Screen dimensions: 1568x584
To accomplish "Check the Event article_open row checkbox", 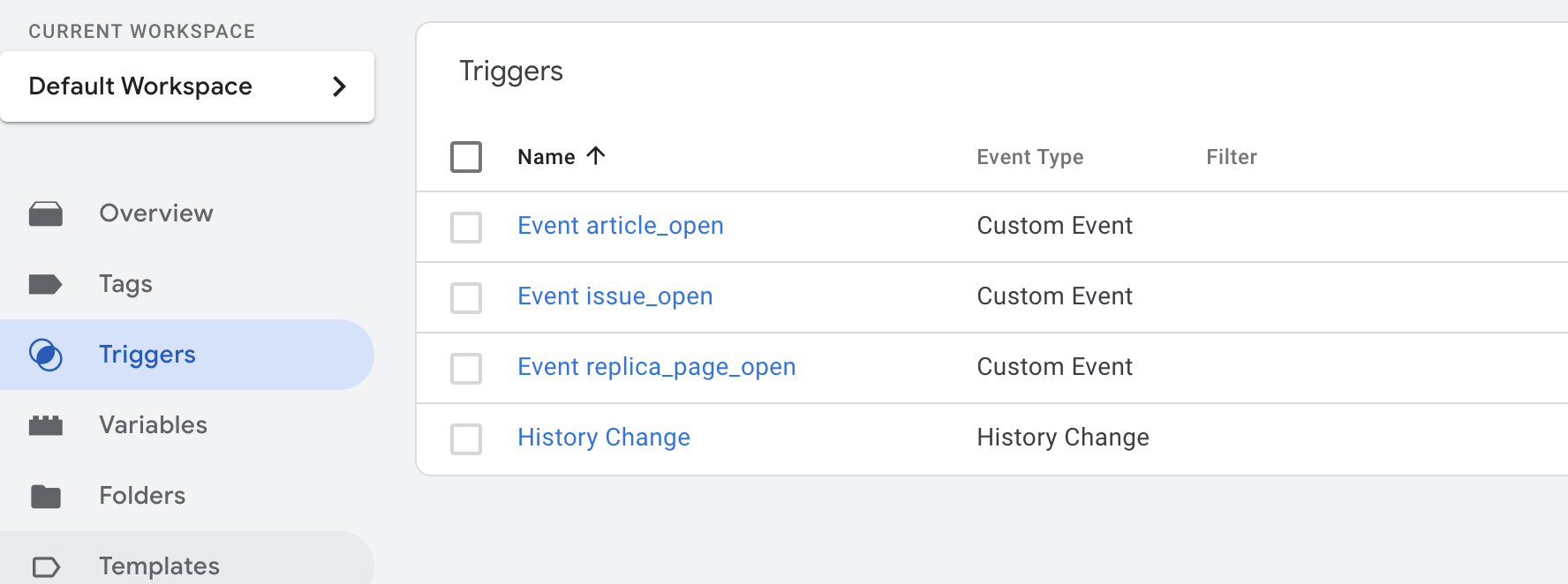I will coord(466,227).
